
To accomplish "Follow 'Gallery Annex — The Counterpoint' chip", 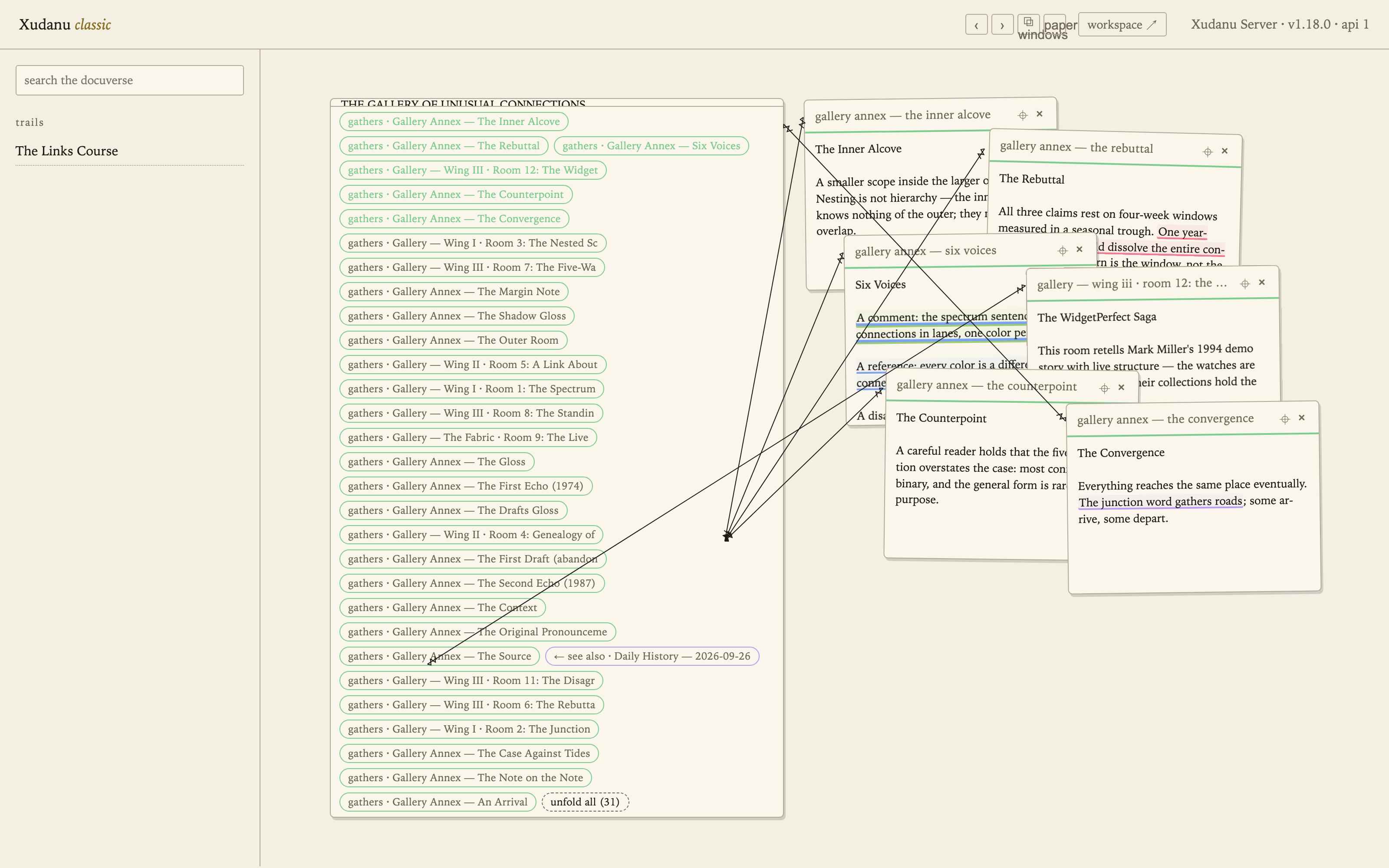I will [x=456, y=194].
